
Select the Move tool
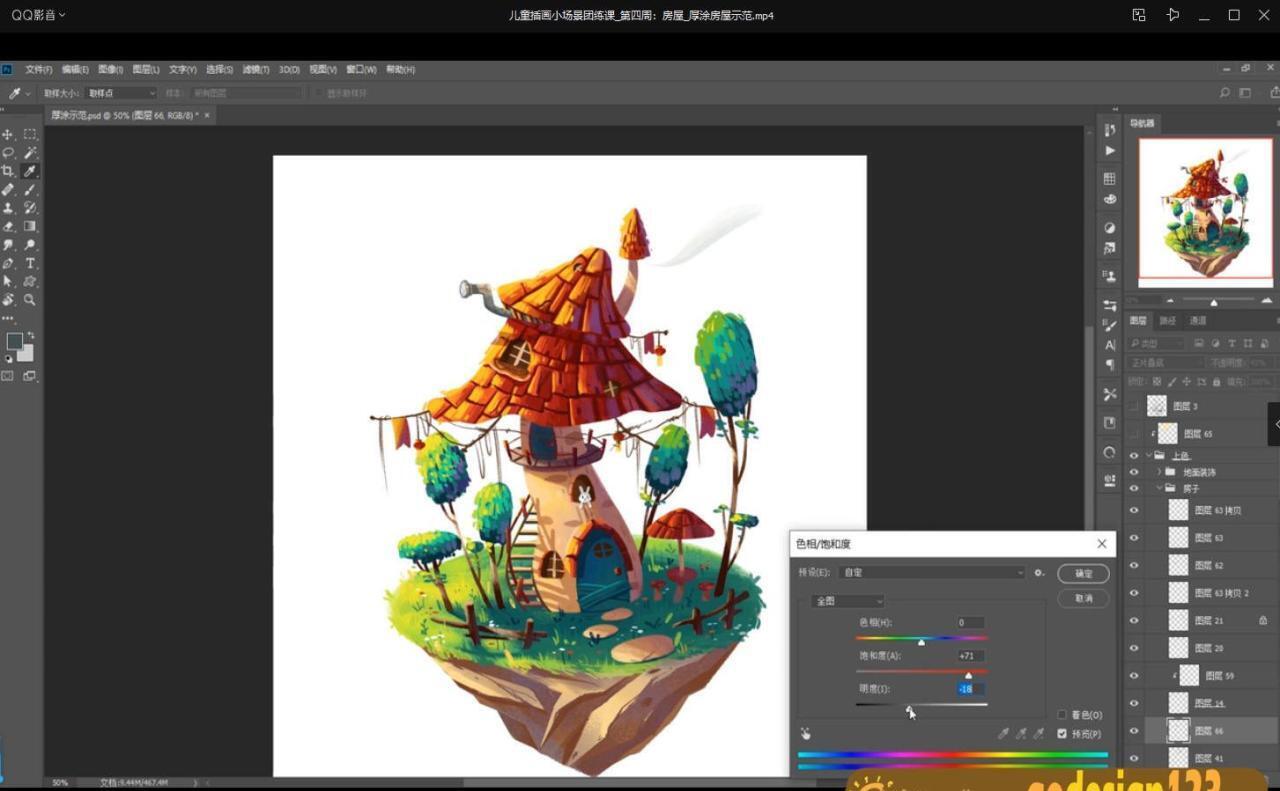click(x=8, y=134)
